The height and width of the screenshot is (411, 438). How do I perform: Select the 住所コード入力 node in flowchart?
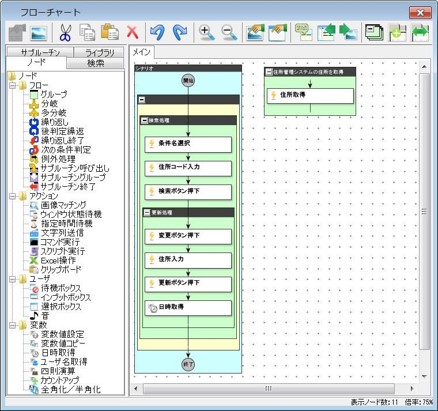pos(188,169)
